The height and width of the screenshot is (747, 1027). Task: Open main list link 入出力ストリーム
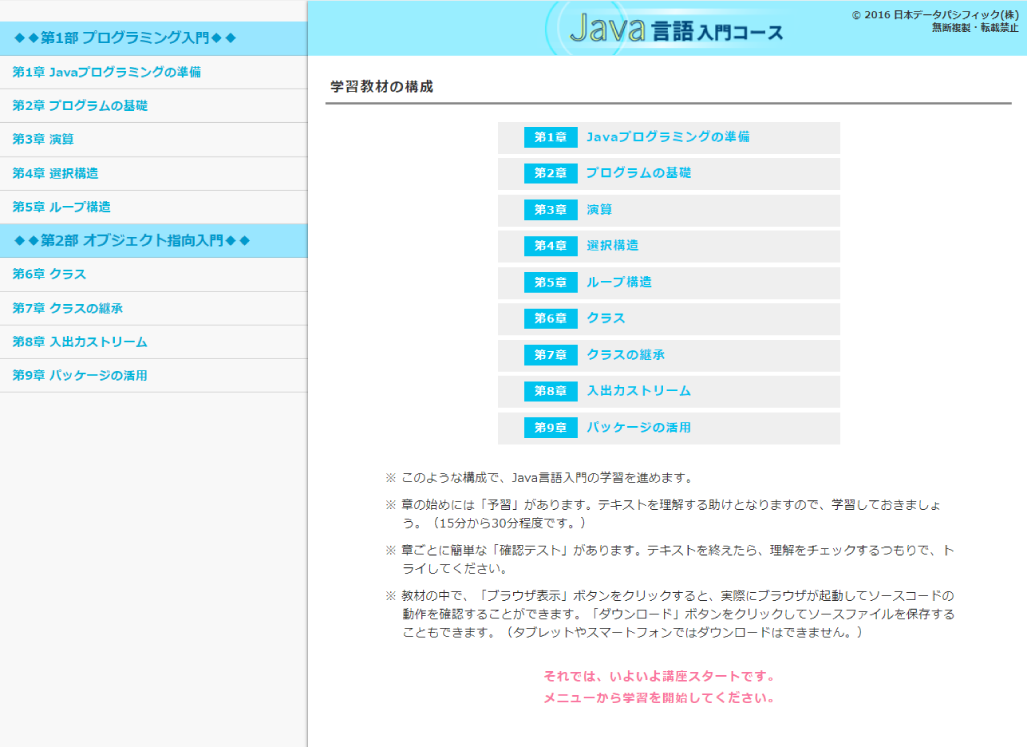(x=639, y=391)
